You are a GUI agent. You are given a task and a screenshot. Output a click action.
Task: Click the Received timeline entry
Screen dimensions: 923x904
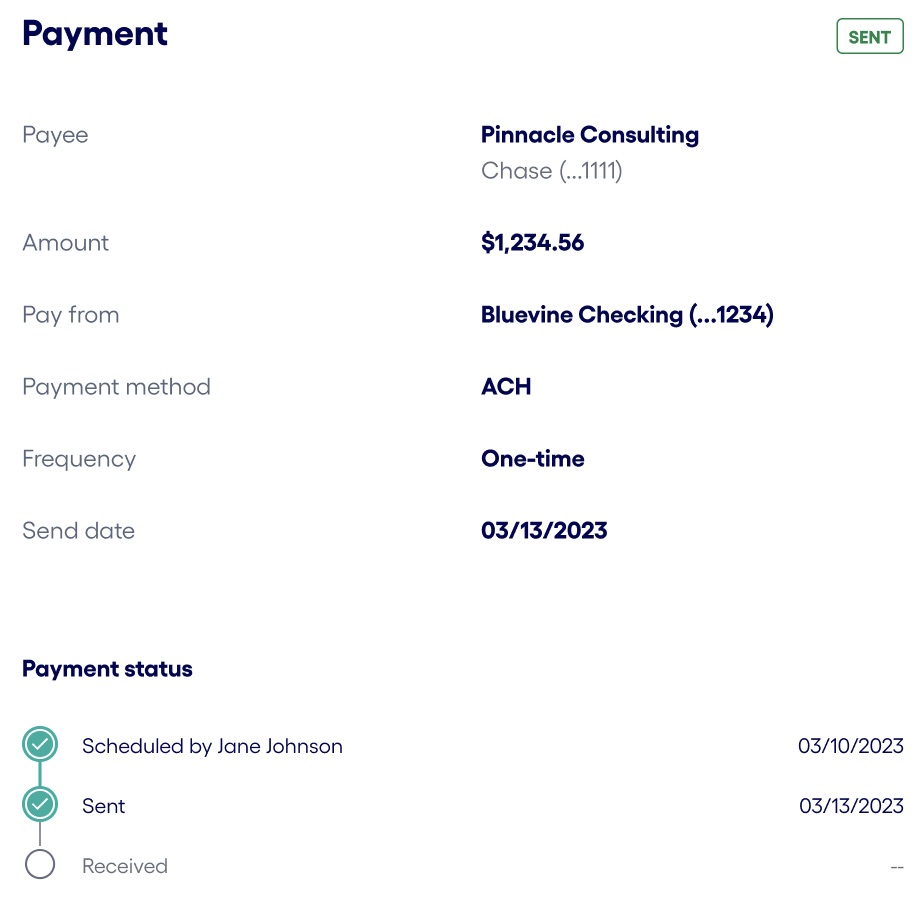(124, 865)
